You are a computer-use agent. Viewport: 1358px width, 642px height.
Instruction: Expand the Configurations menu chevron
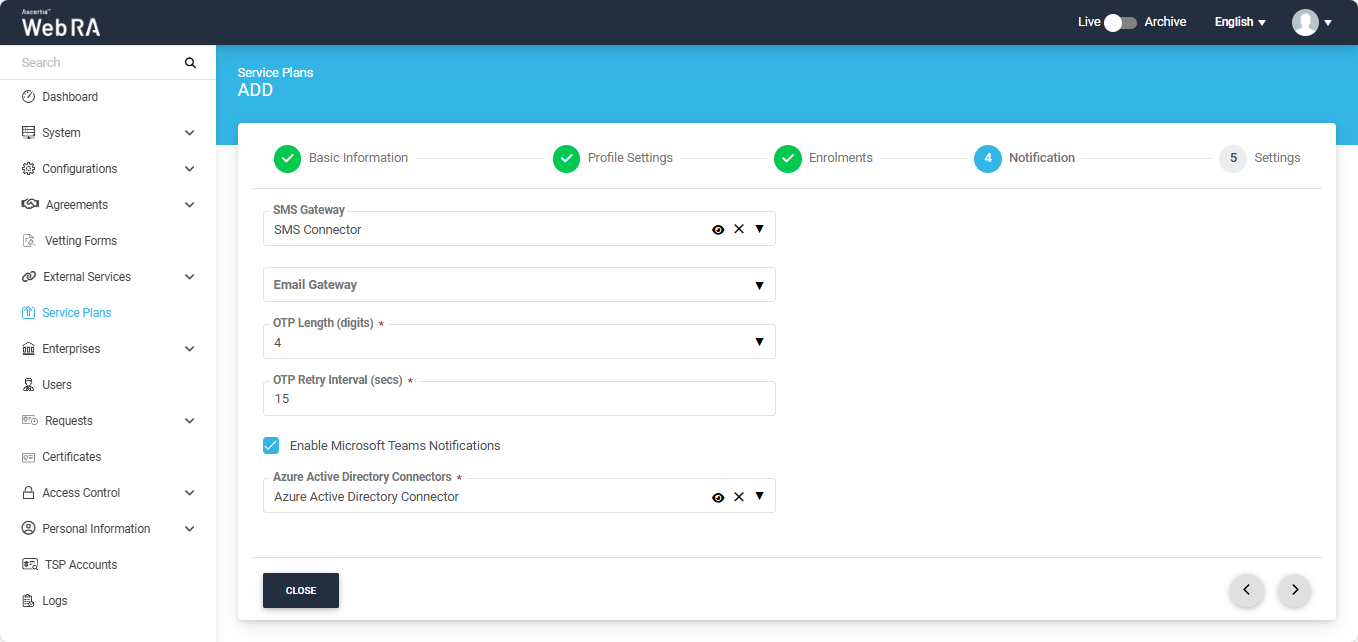(190, 169)
